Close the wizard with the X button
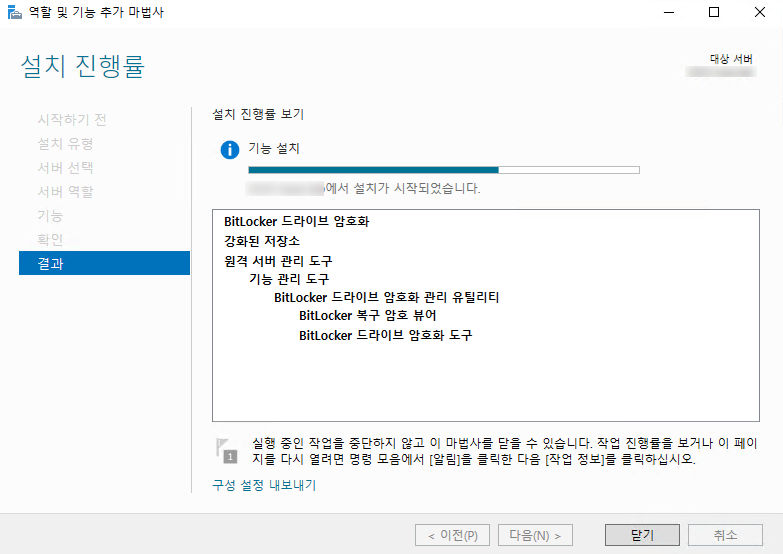Image resolution: width=783 pixels, height=554 pixels. click(x=760, y=12)
